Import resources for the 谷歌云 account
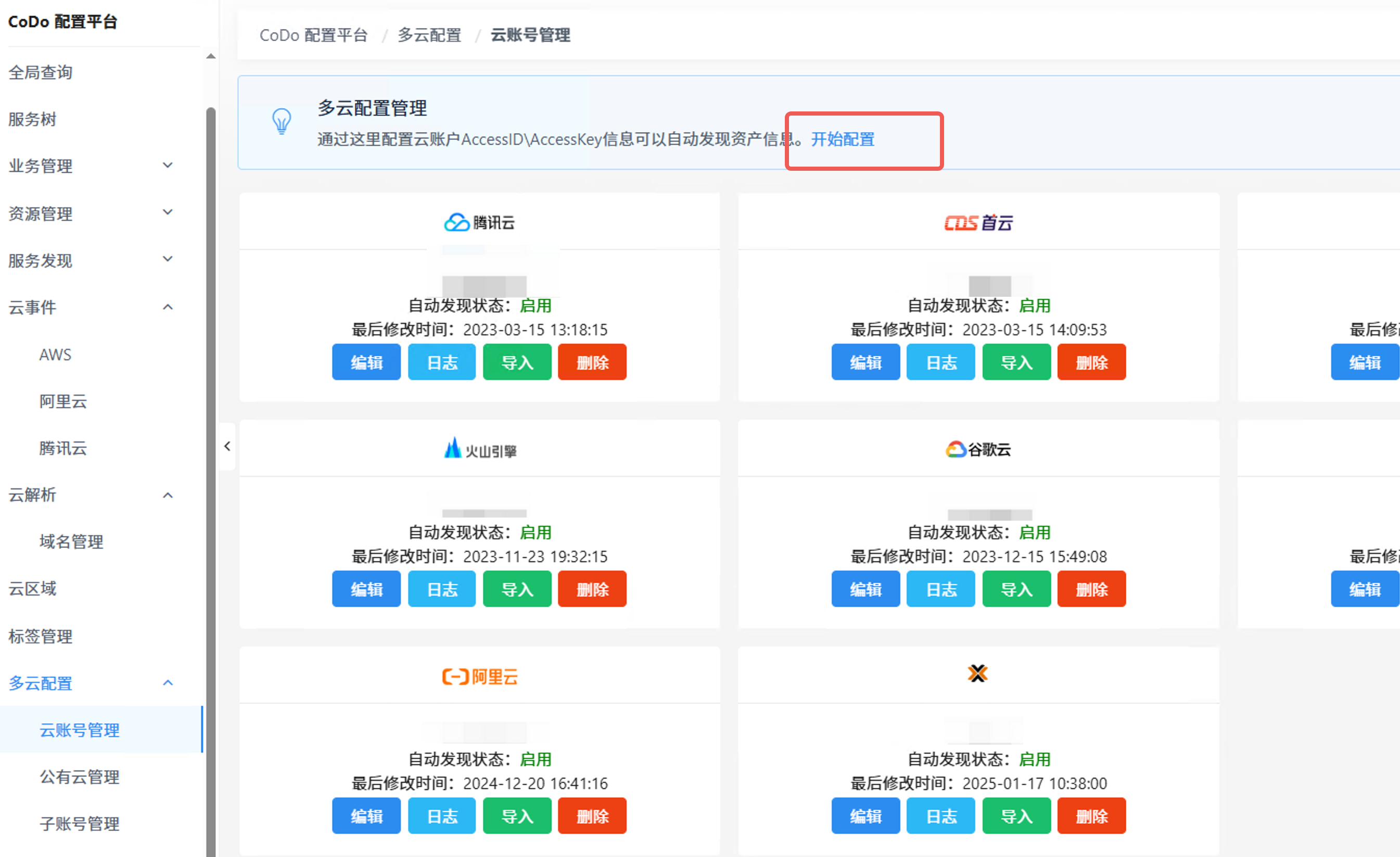 click(1016, 589)
